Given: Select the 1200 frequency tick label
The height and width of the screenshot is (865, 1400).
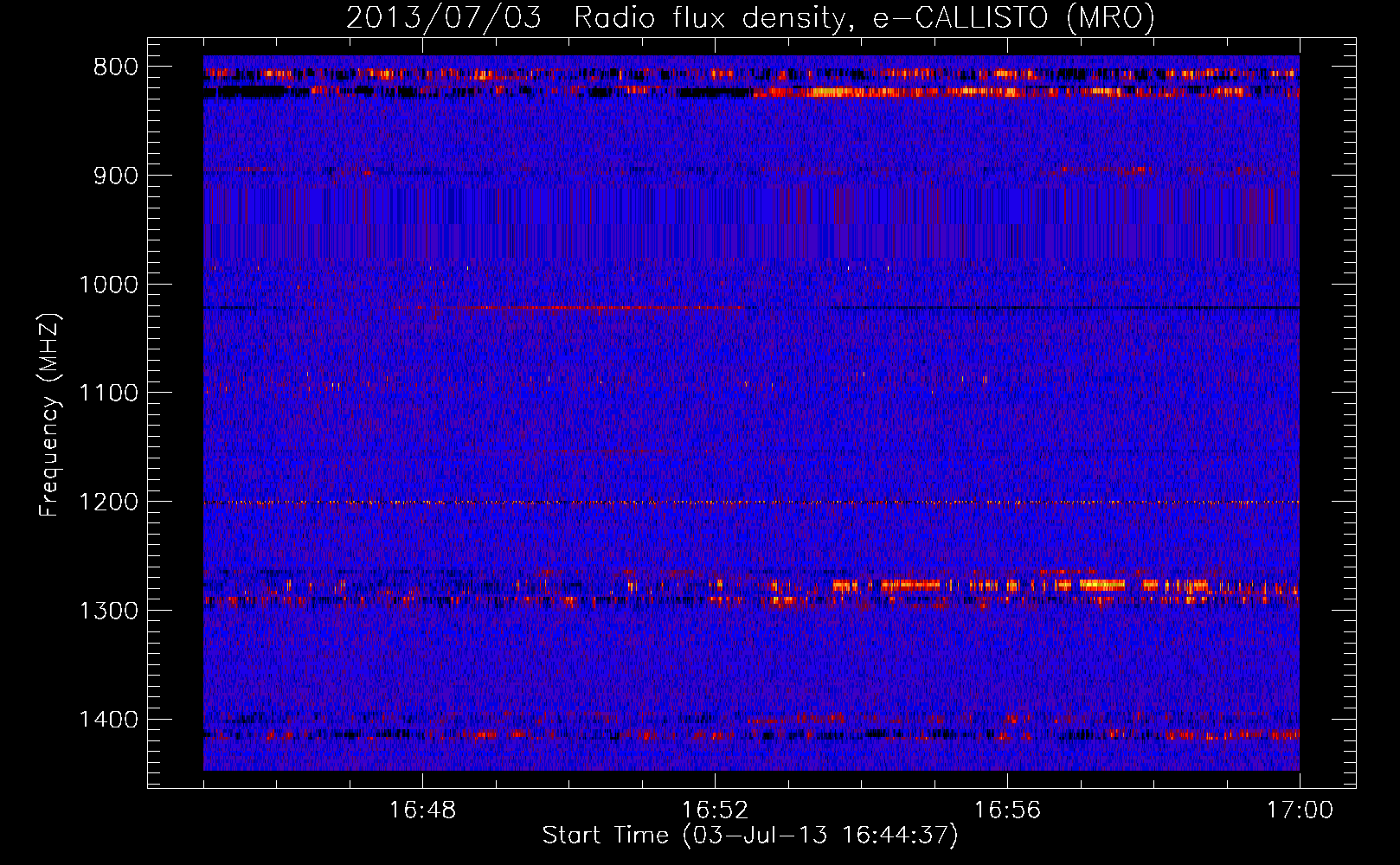Looking at the screenshot, I should 108,503.
